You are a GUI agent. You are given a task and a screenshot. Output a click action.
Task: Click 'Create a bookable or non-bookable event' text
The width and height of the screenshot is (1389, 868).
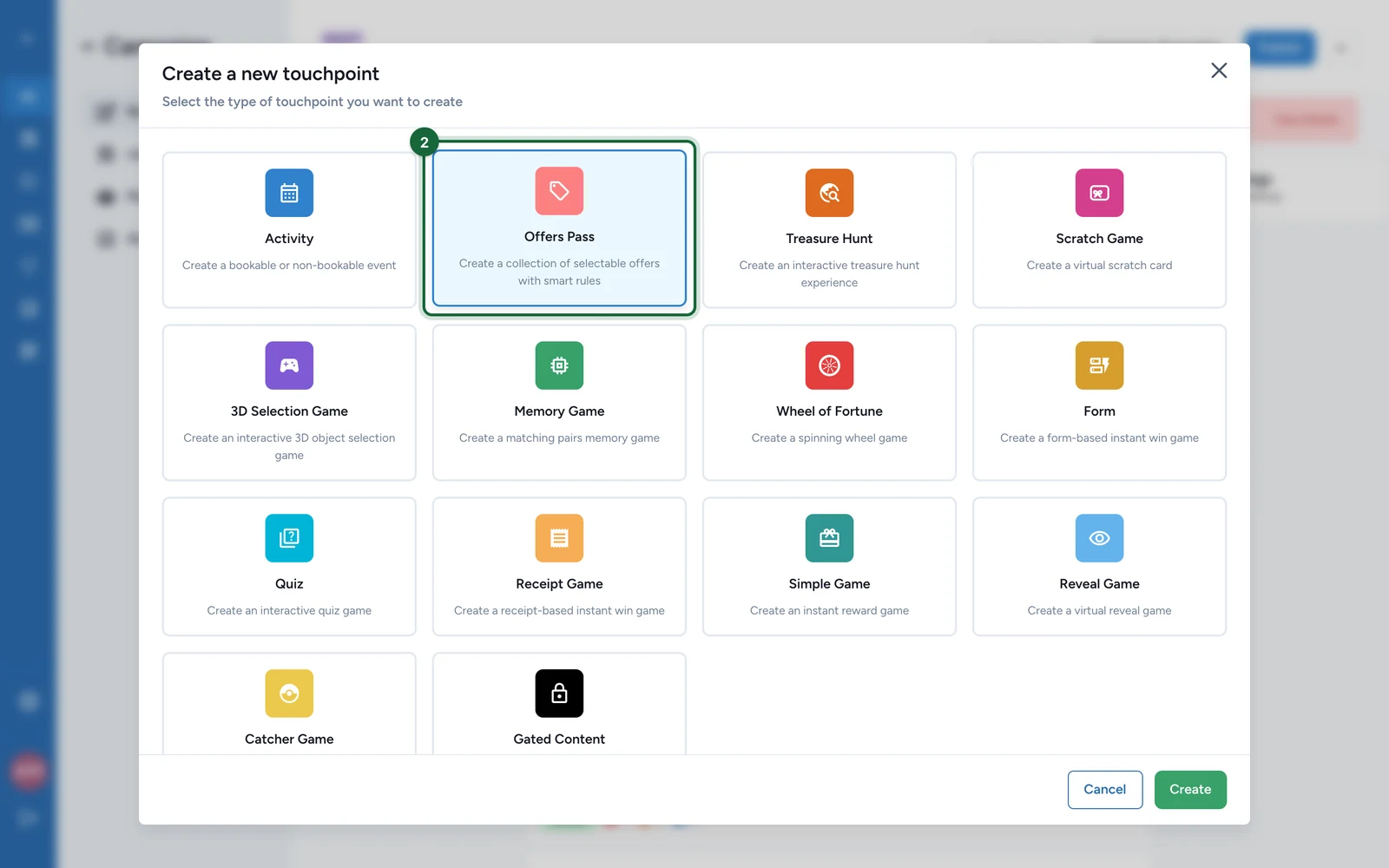(x=289, y=266)
